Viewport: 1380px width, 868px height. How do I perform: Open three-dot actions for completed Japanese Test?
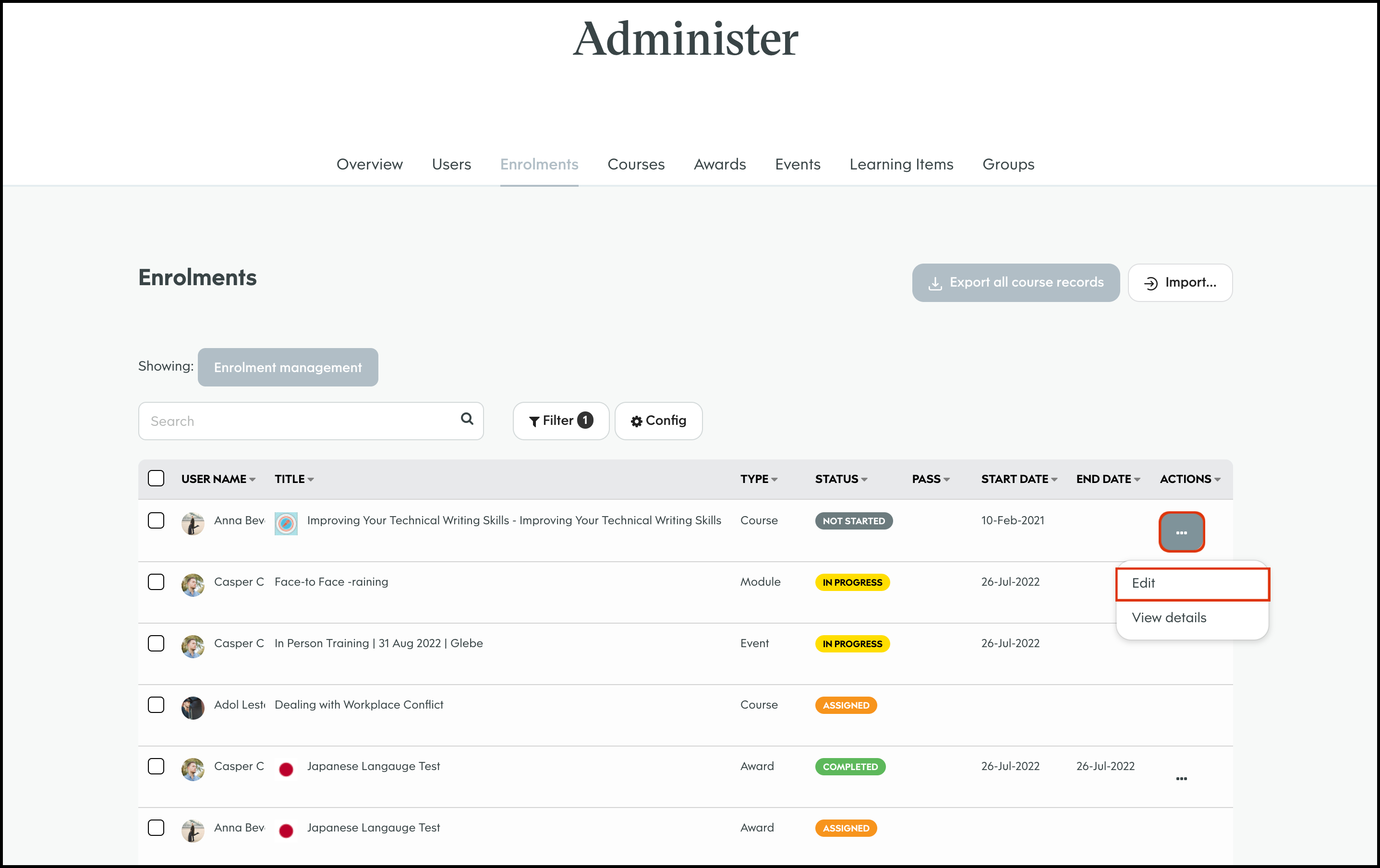point(1181,779)
